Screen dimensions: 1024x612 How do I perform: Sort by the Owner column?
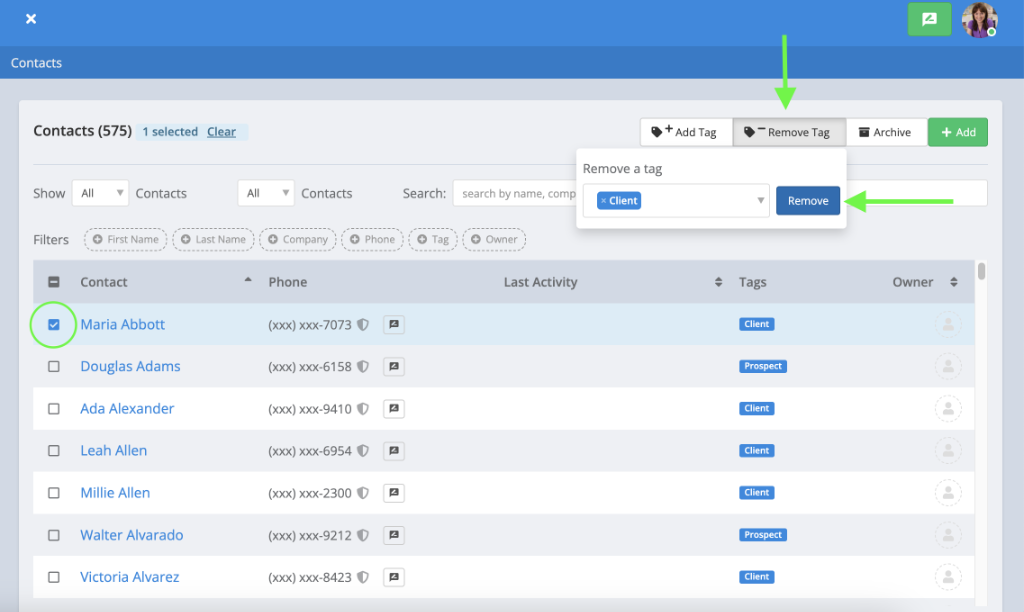coord(953,282)
